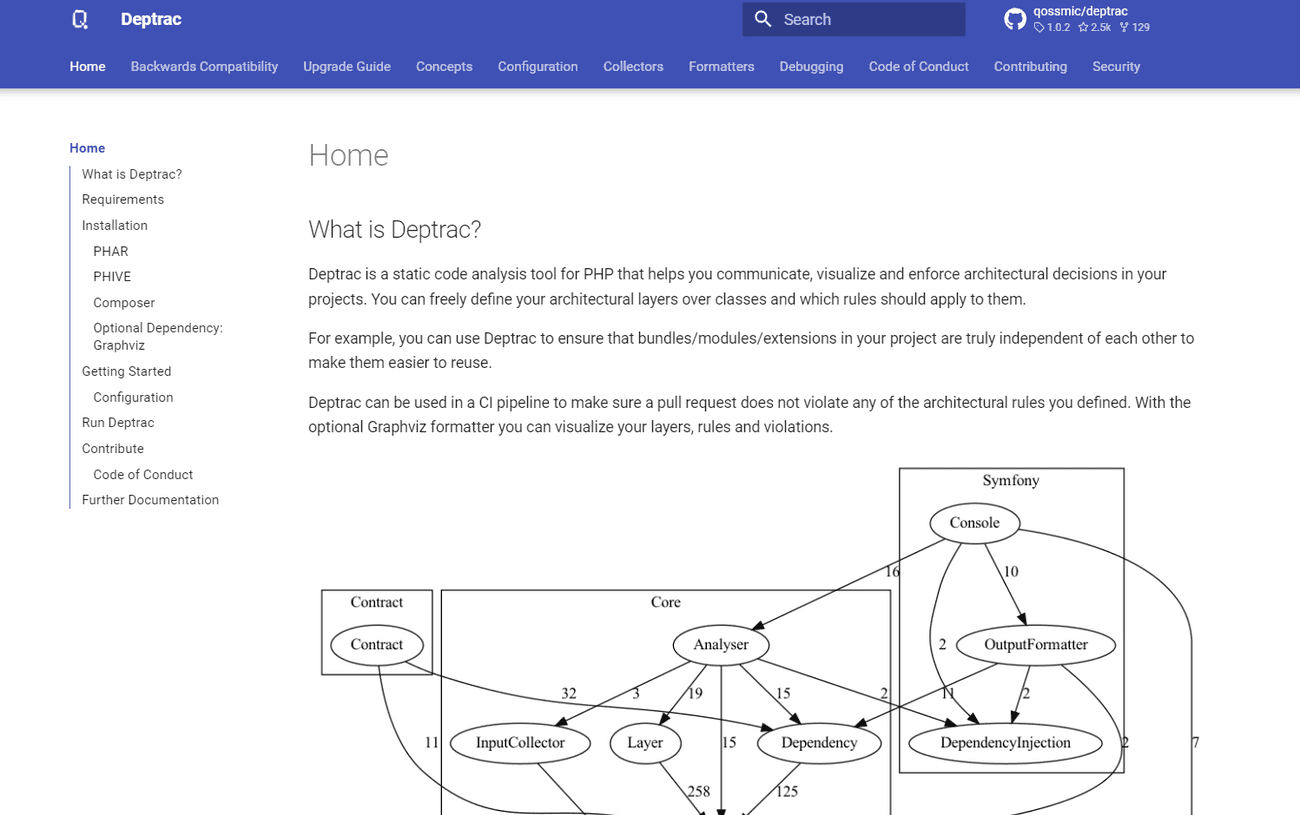The height and width of the screenshot is (815, 1300).
Task: Jump to Contribute section in sidebar
Action: click(113, 448)
